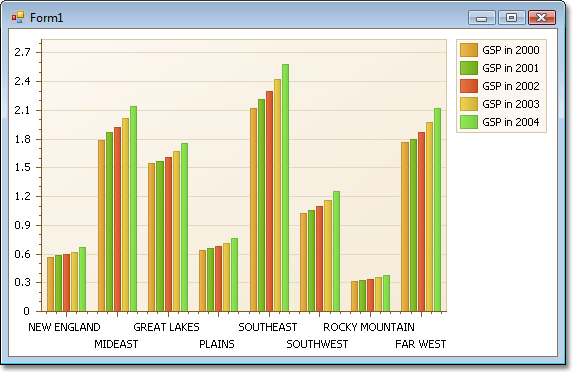
Task: Select the GSP in 2004 legend label
Action: pos(511,122)
